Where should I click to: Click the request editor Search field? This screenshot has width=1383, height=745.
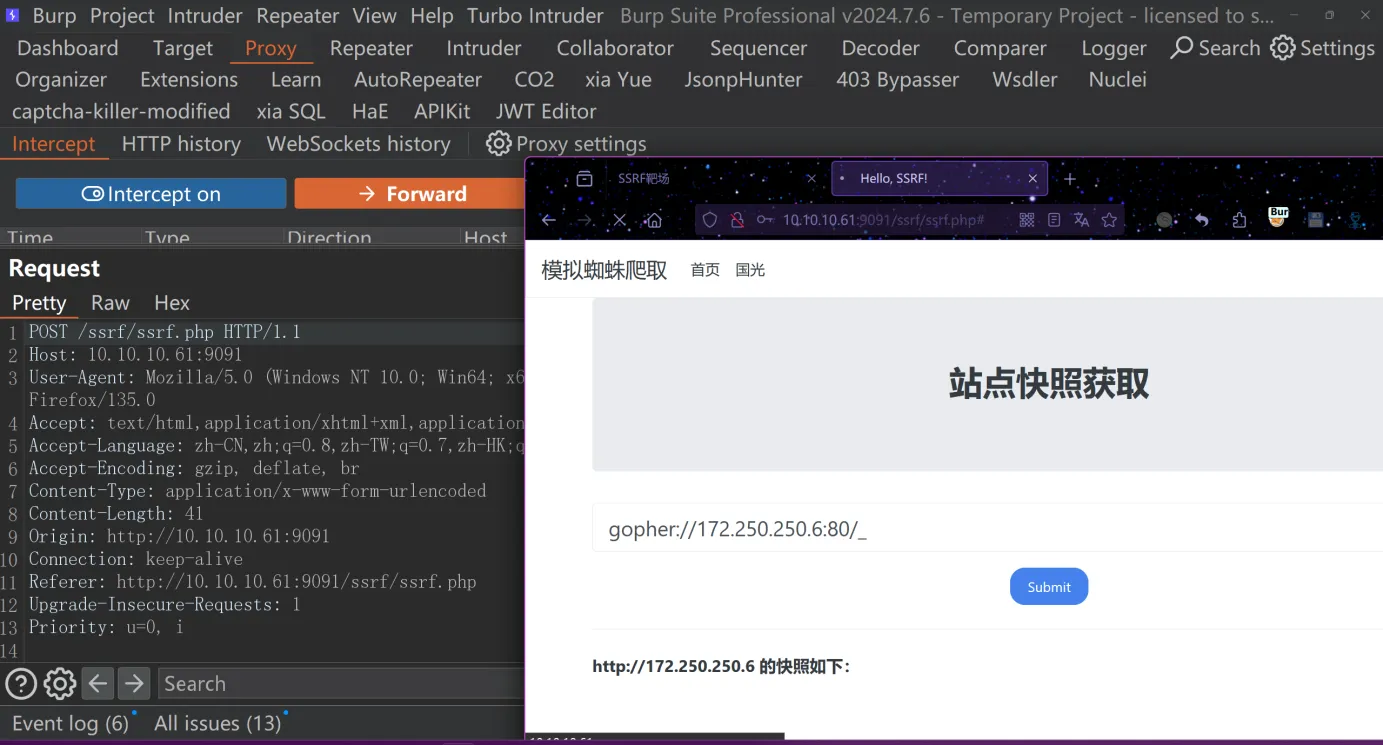click(341, 684)
